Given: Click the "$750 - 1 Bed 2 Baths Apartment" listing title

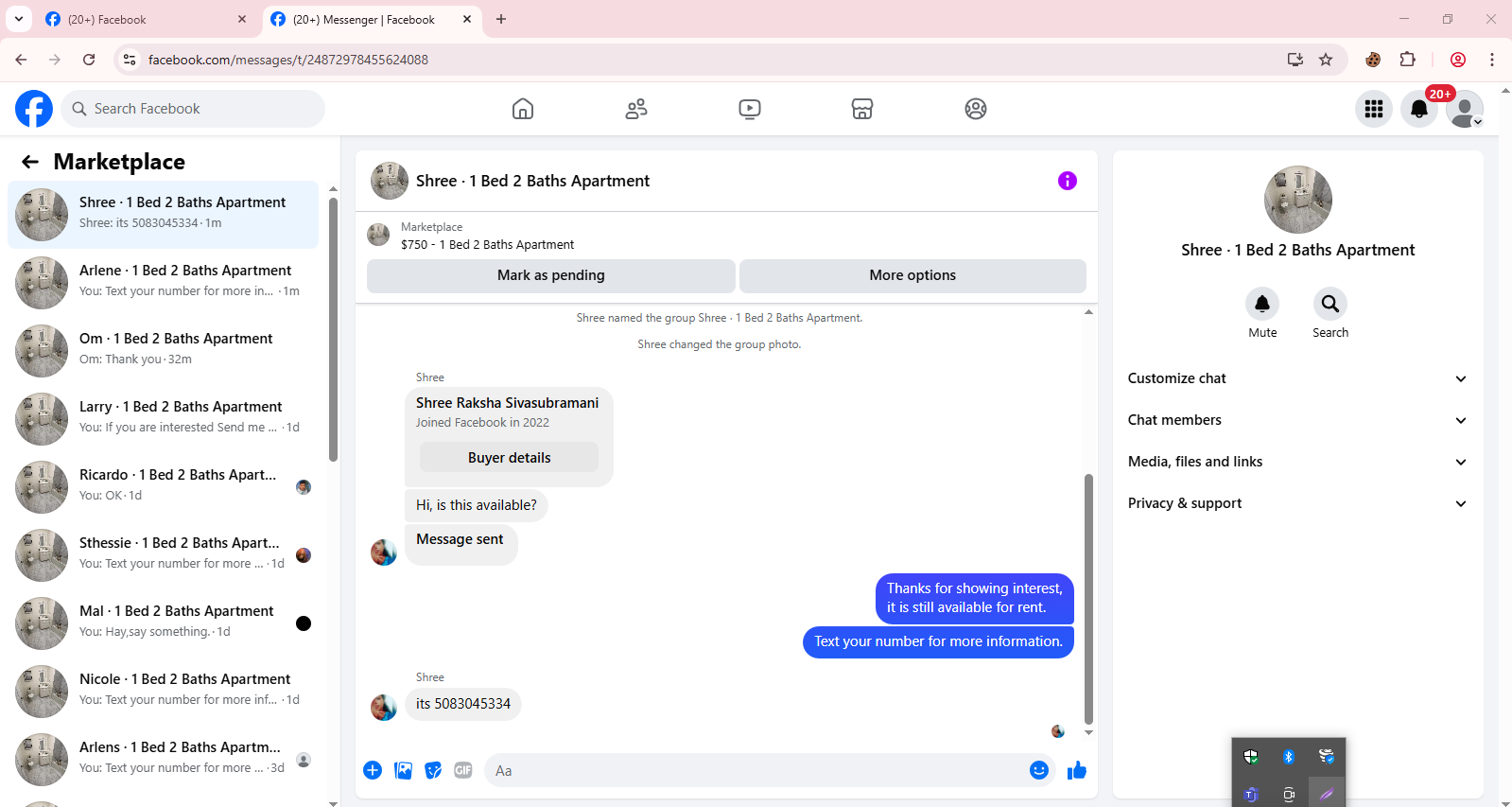Looking at the screenshot, I should (487, 244).
